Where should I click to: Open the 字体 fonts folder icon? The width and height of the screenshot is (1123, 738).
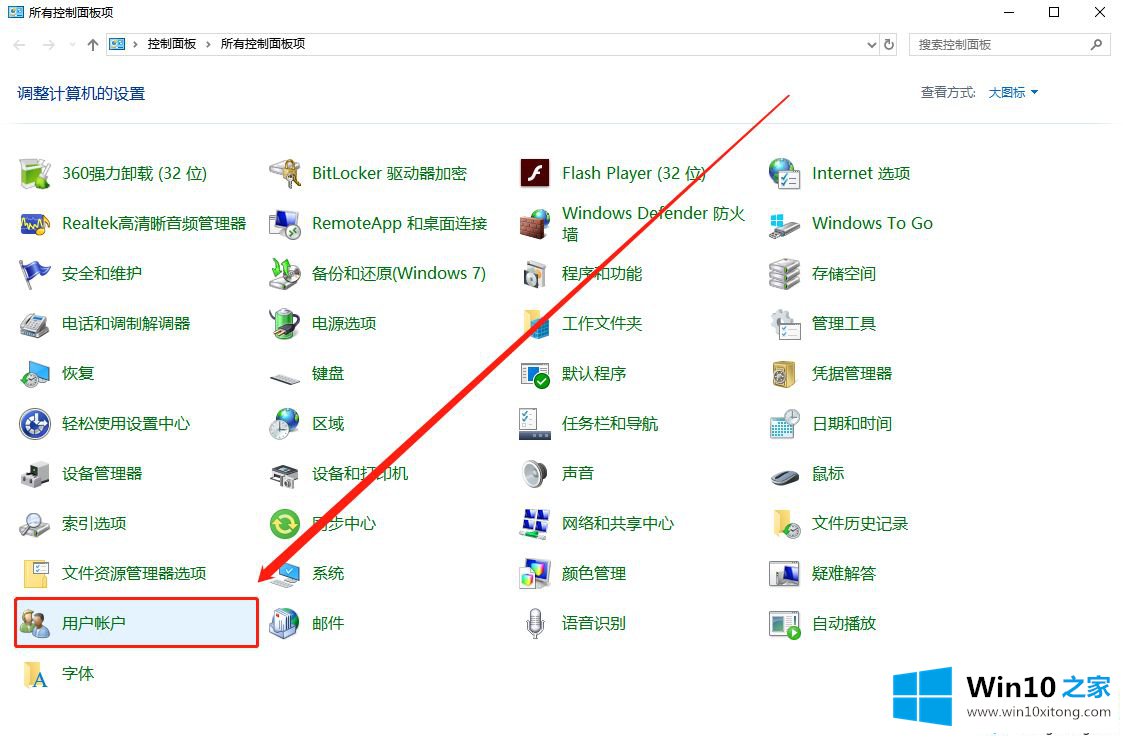pos(36,674)
